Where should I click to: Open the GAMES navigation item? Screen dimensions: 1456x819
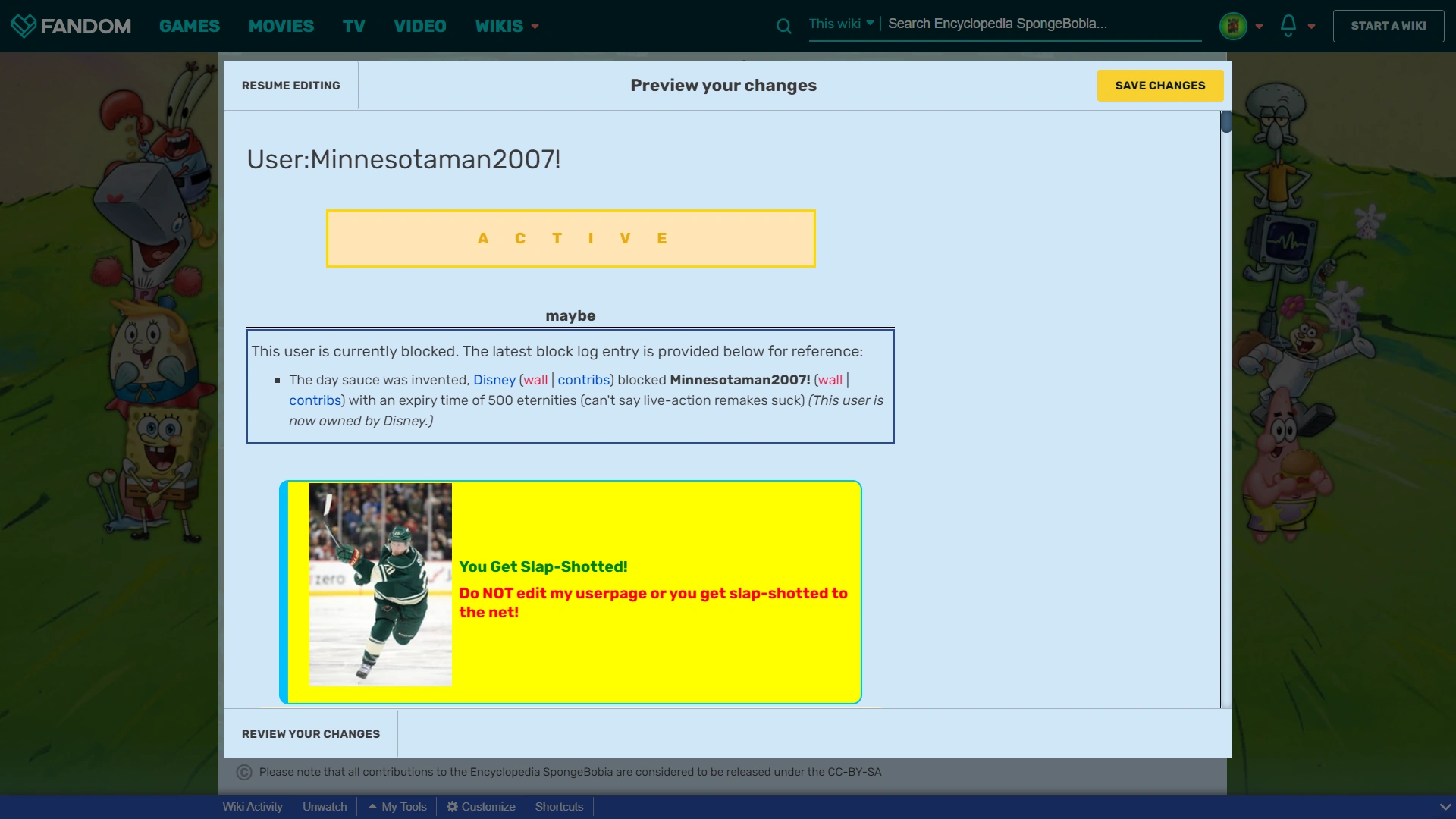click(190, 26)
